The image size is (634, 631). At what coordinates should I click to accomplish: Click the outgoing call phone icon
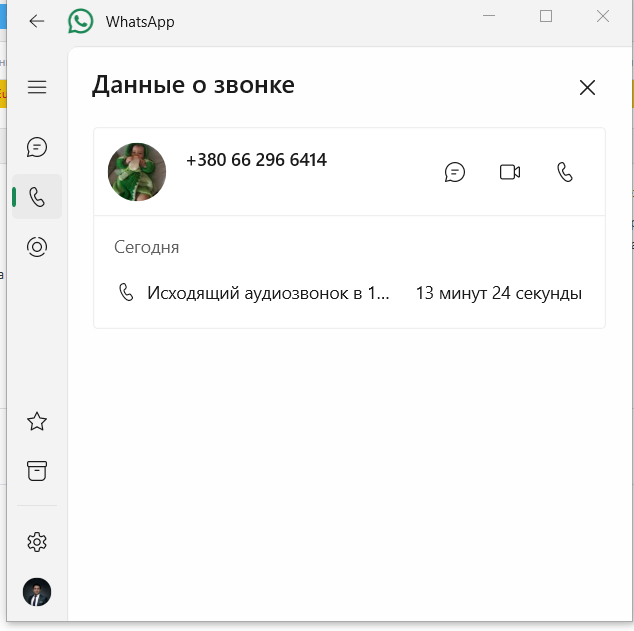pyautogui.click(x=126, y=292)
